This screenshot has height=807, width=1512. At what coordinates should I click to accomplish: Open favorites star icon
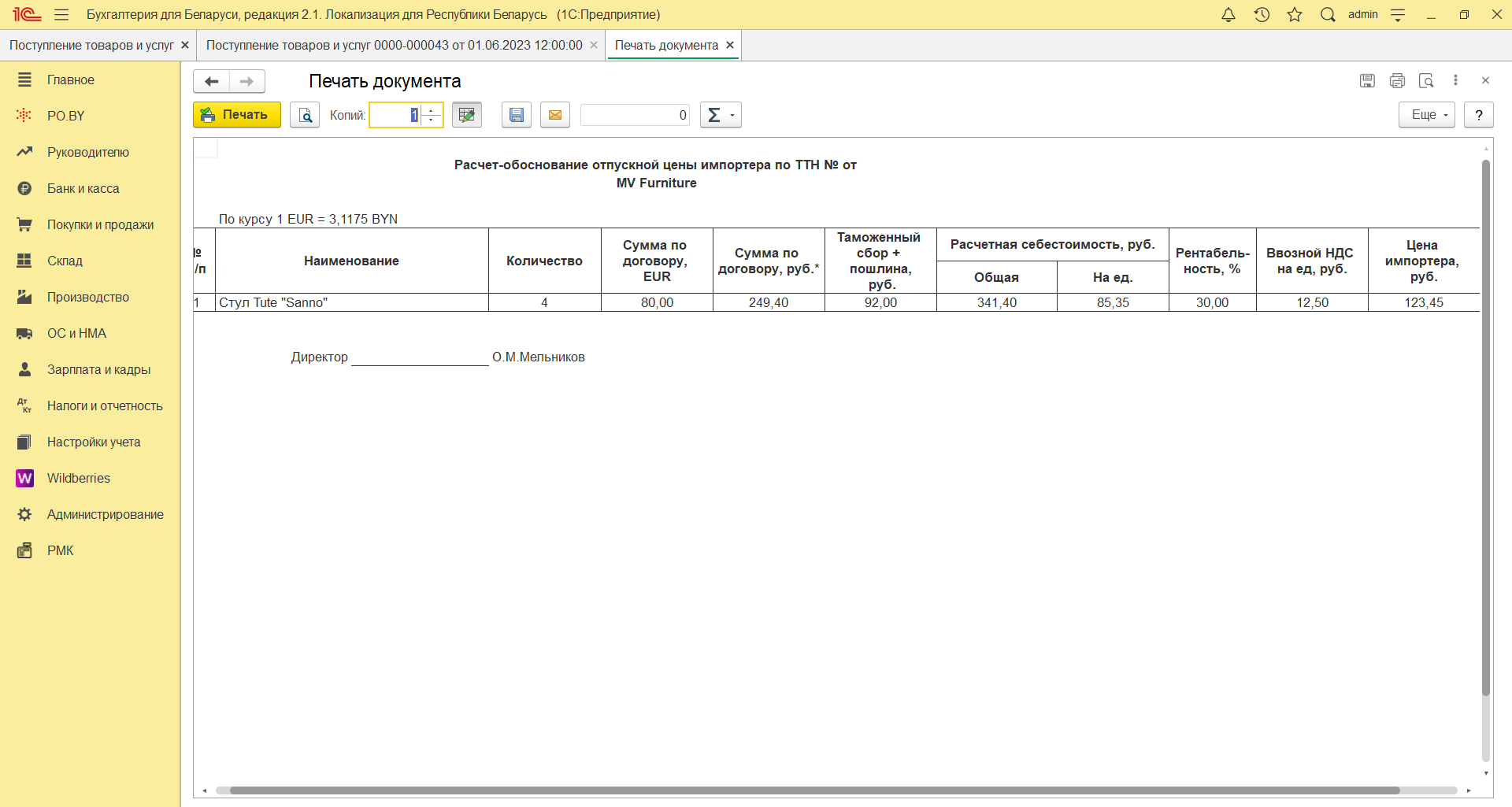[x=1295, y=14]
